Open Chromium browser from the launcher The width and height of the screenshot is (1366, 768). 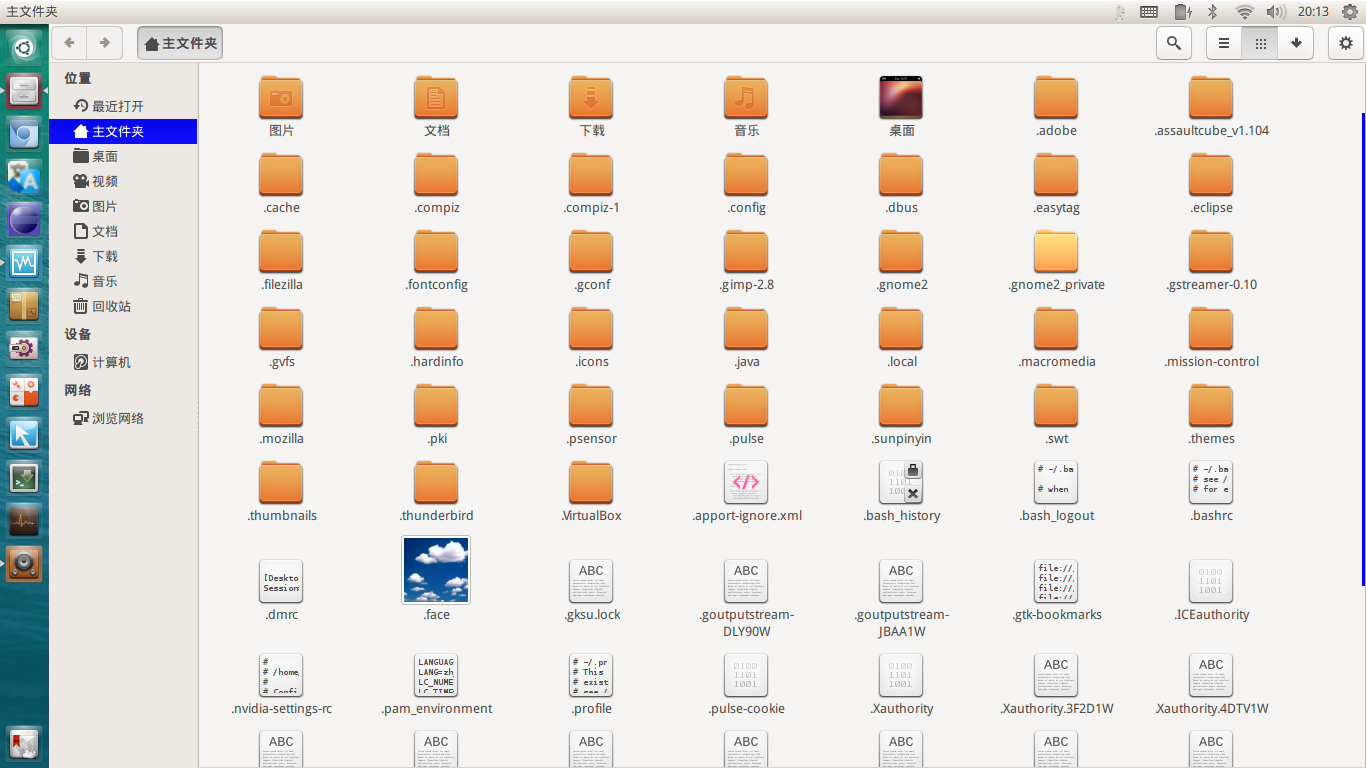tap(24, 134)
